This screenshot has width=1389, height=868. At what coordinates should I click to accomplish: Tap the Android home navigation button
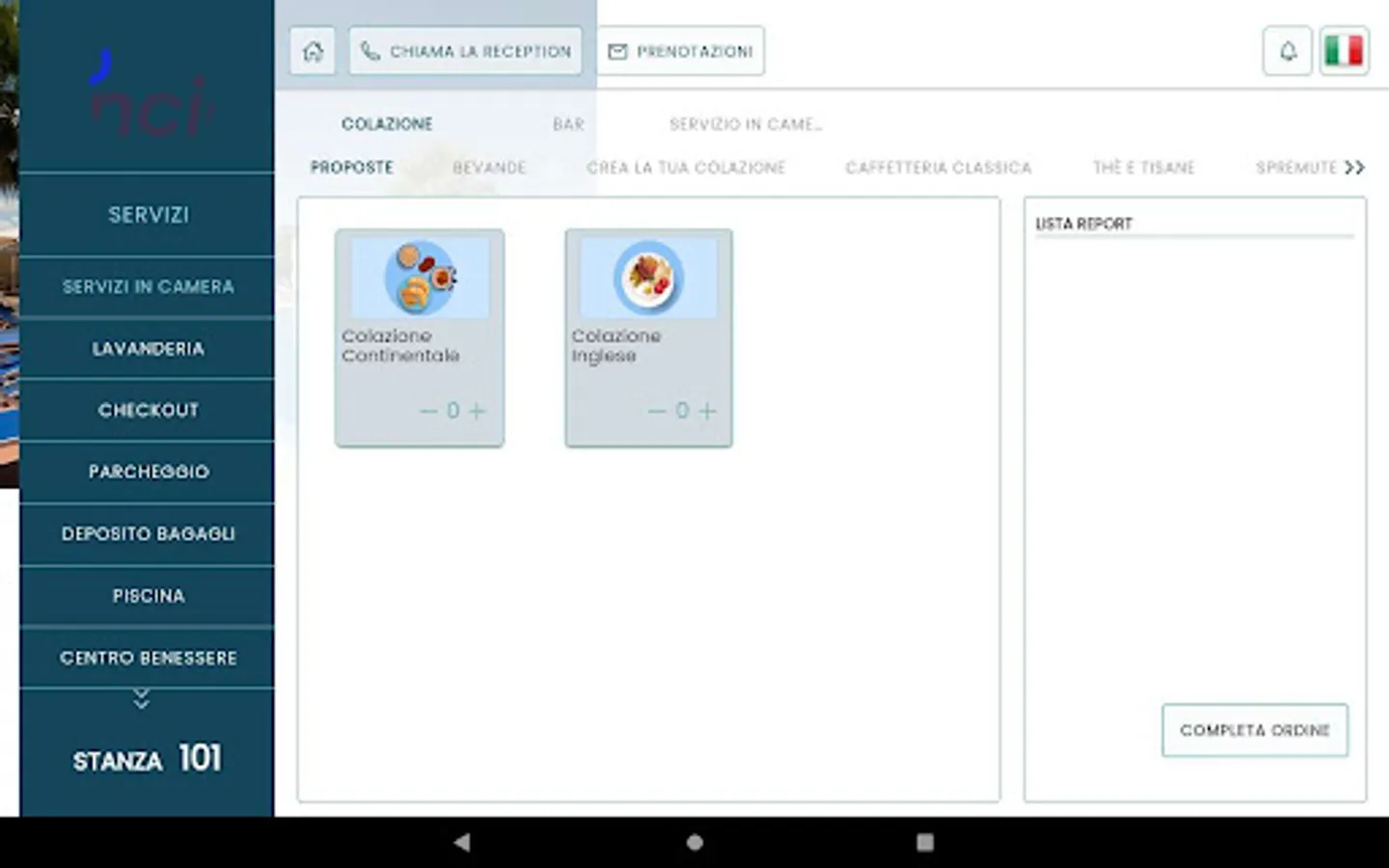coord(694,843)
